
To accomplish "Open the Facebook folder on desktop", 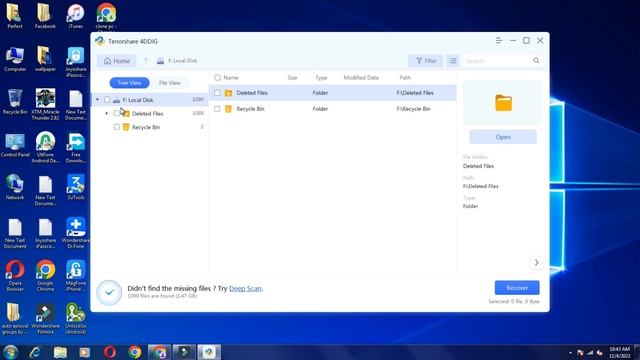I will 45,16.
